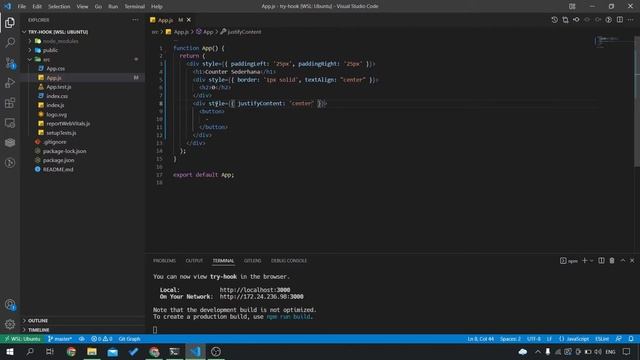Image resolution: width=640 pixels, height=360 pixels.
Task: Click the ESLint status bar item
Action: tap(602, 339)
